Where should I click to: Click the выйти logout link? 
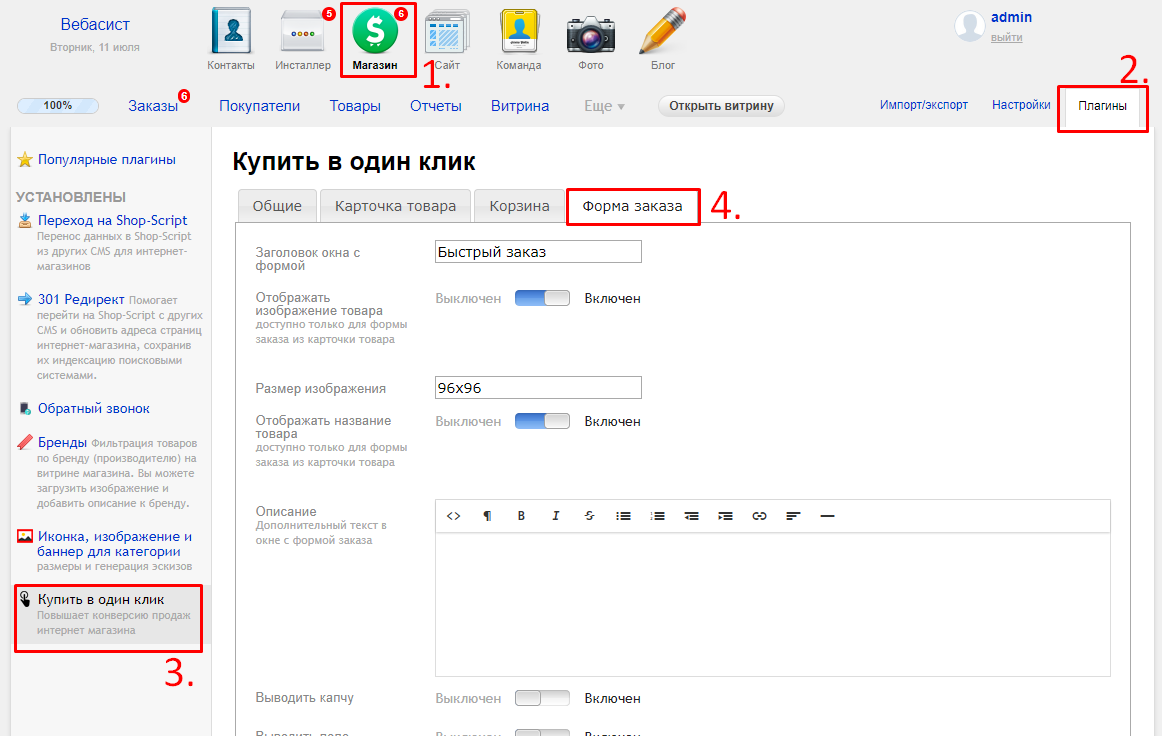(1006, 38)
